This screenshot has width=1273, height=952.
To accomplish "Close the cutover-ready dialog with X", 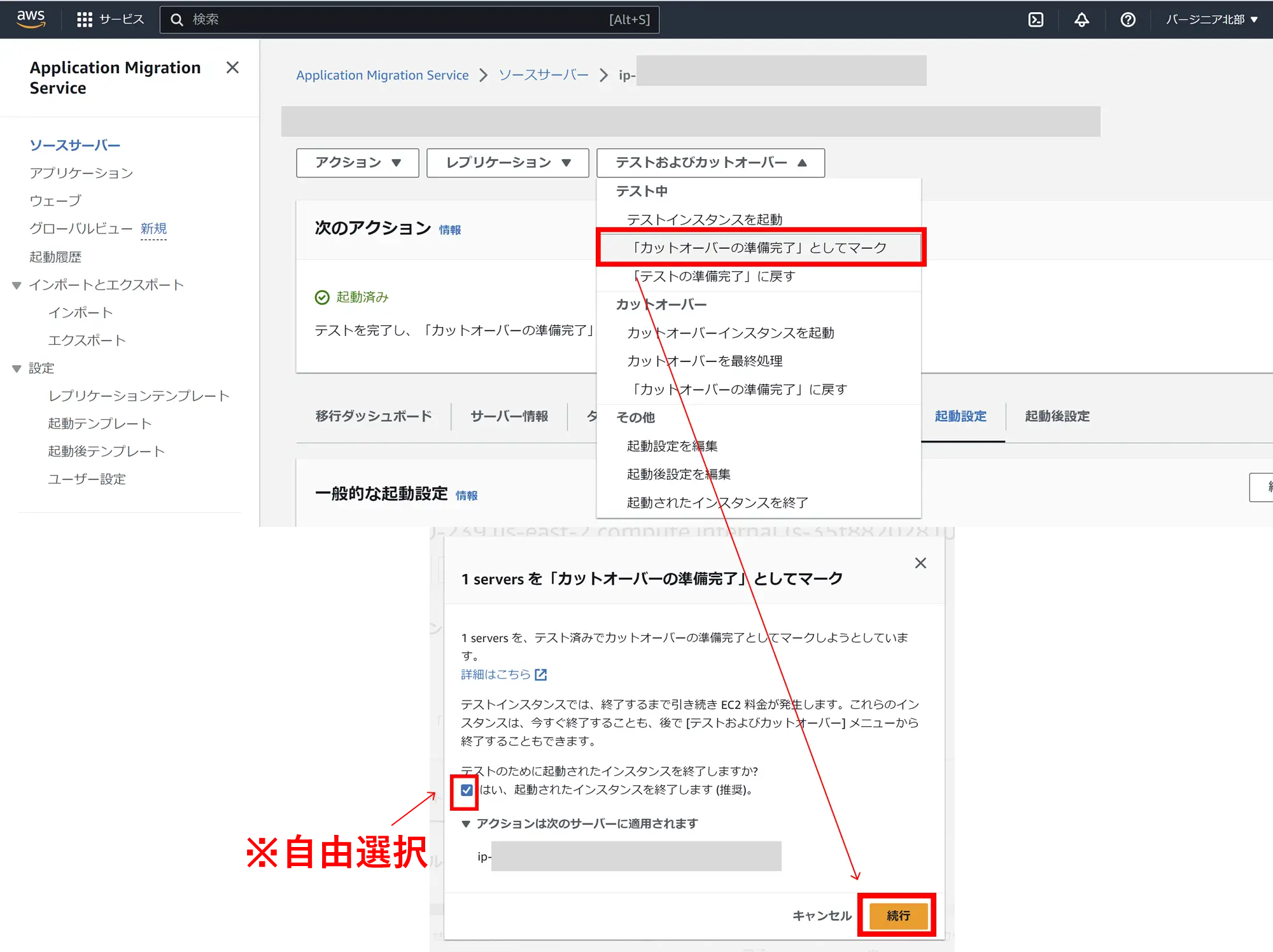I will [920, 563].
